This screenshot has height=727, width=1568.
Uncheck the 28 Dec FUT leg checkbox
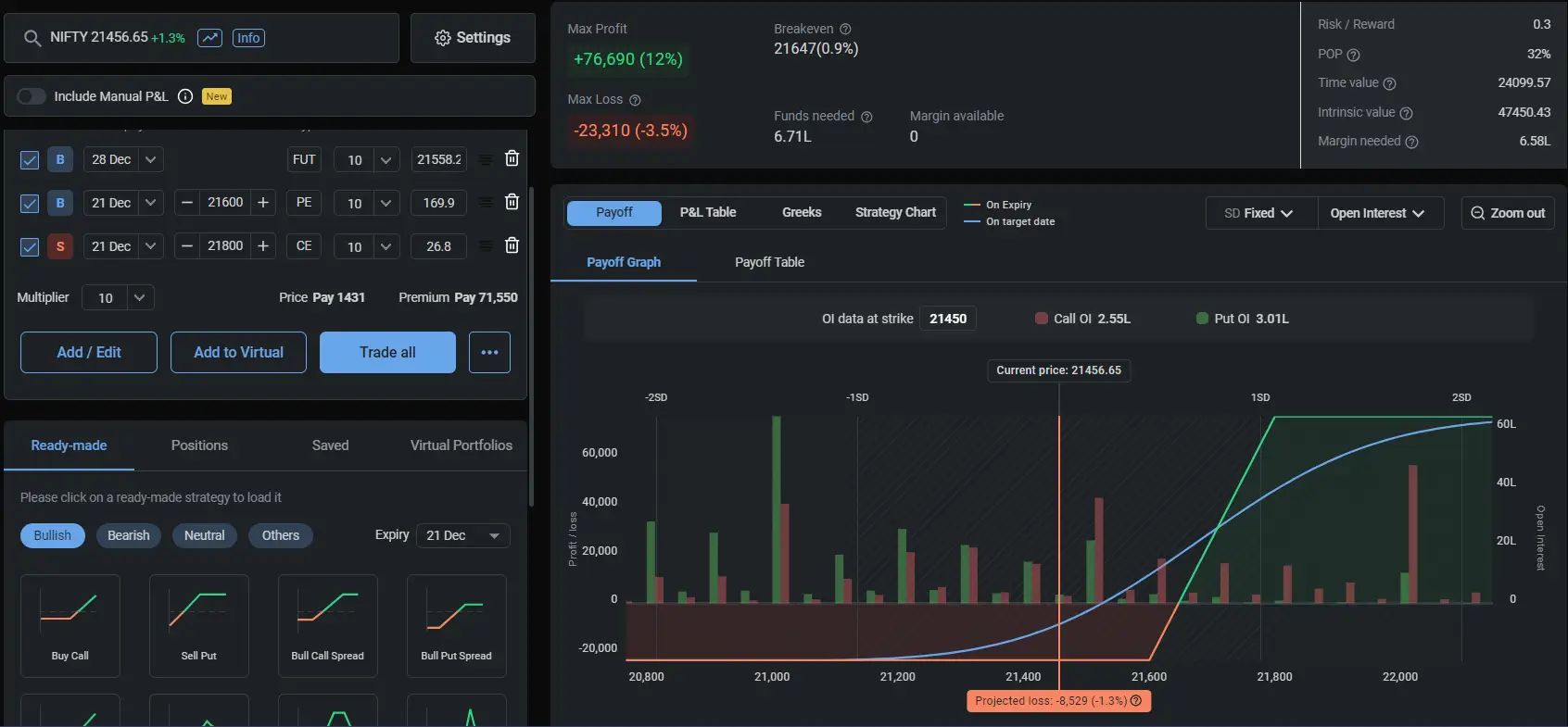tap(30, 160)
